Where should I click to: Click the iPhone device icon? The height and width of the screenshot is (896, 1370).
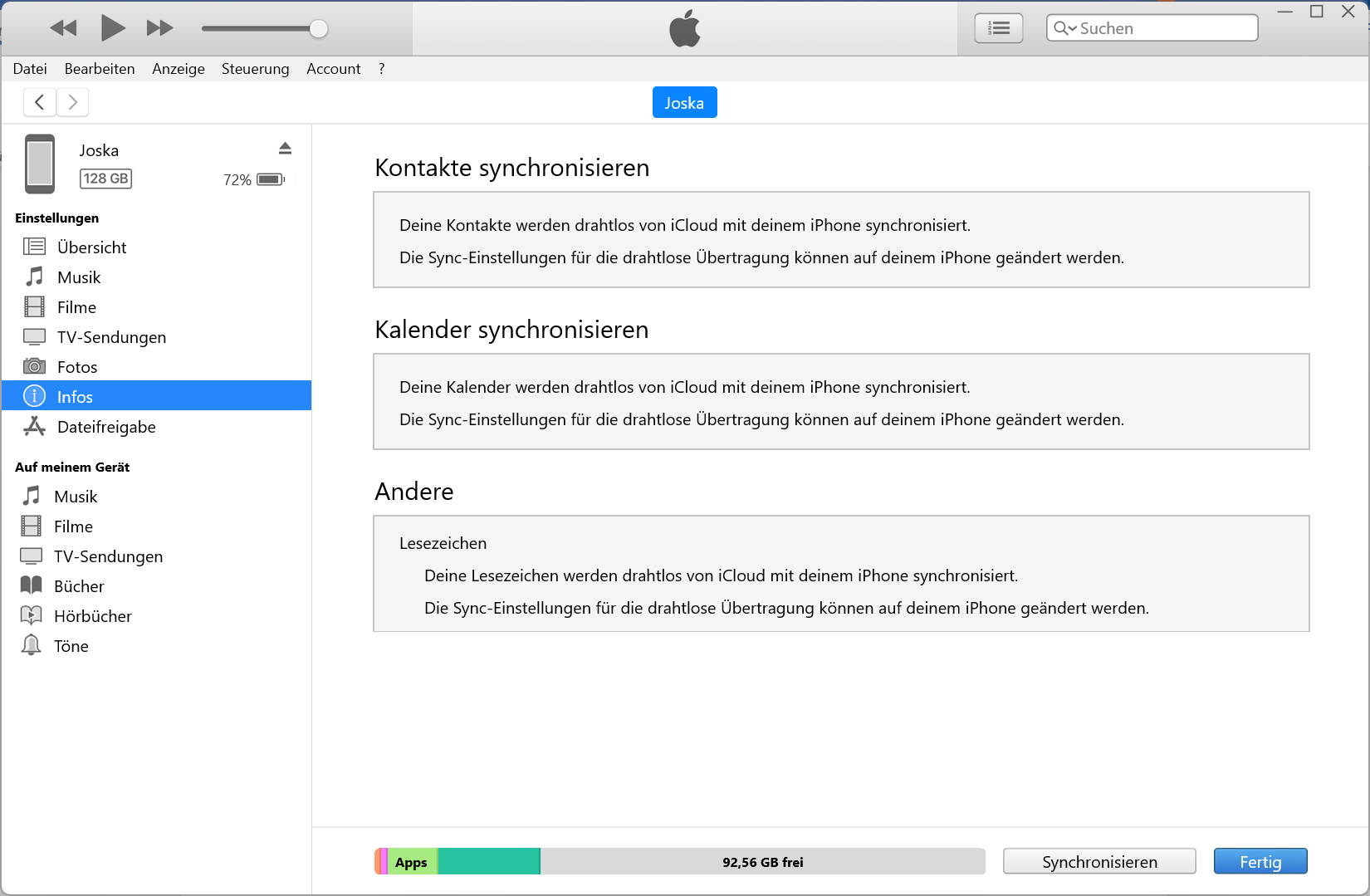[40, 164]
